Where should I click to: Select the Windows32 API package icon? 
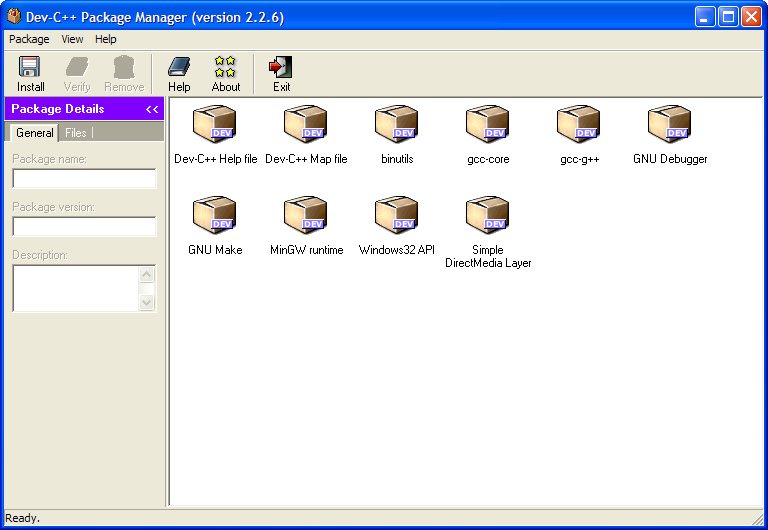point(397,215)
